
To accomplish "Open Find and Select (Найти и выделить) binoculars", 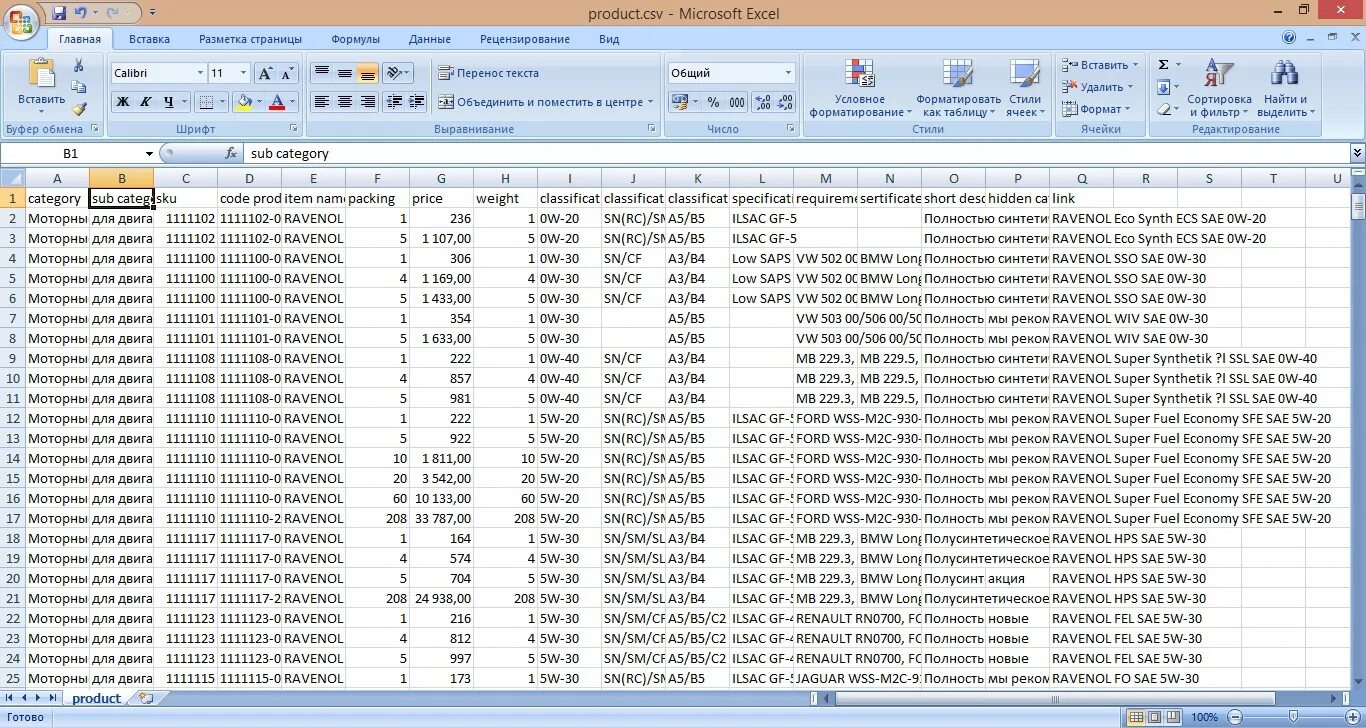I will click(1285, 89).
